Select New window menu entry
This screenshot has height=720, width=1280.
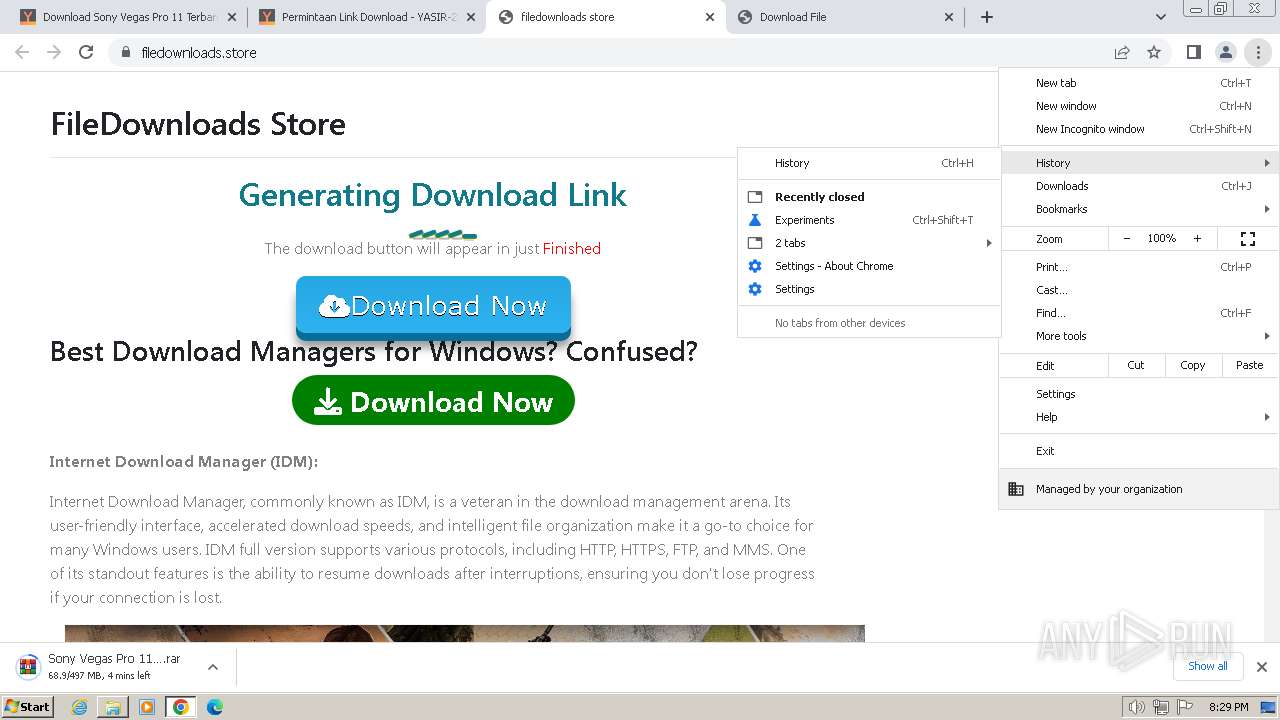(x=1139, y=106)
